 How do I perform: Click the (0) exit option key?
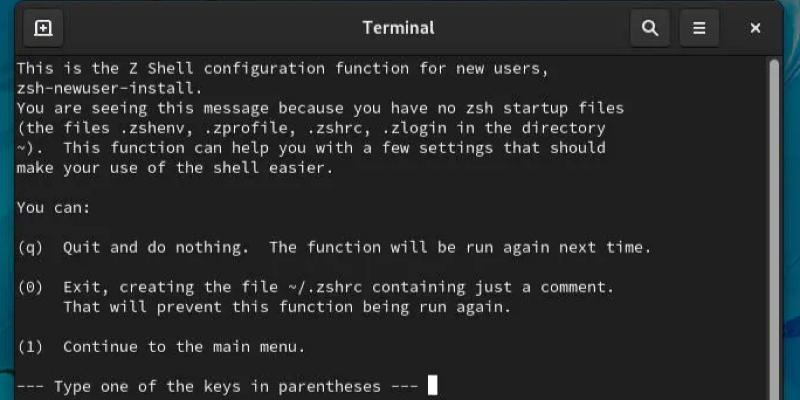[30, 287]
